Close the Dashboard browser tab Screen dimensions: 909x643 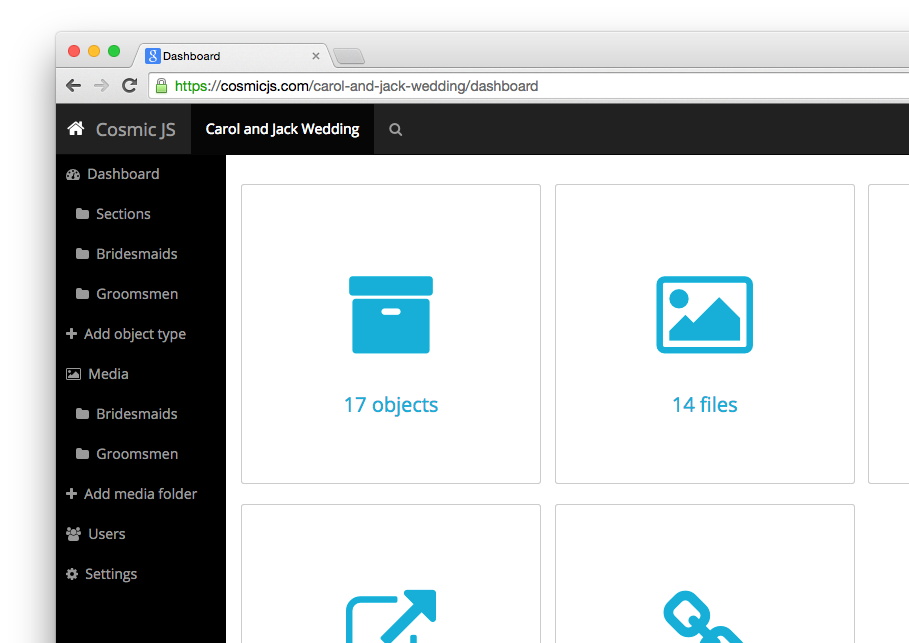[x=316, y=56]
